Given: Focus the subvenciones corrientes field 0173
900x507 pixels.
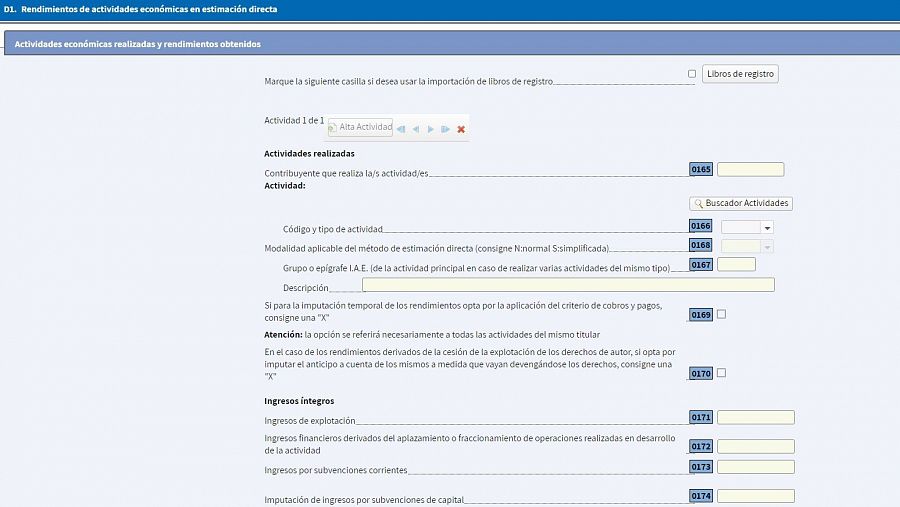Looking at the screenshot, I should point(755,467).
